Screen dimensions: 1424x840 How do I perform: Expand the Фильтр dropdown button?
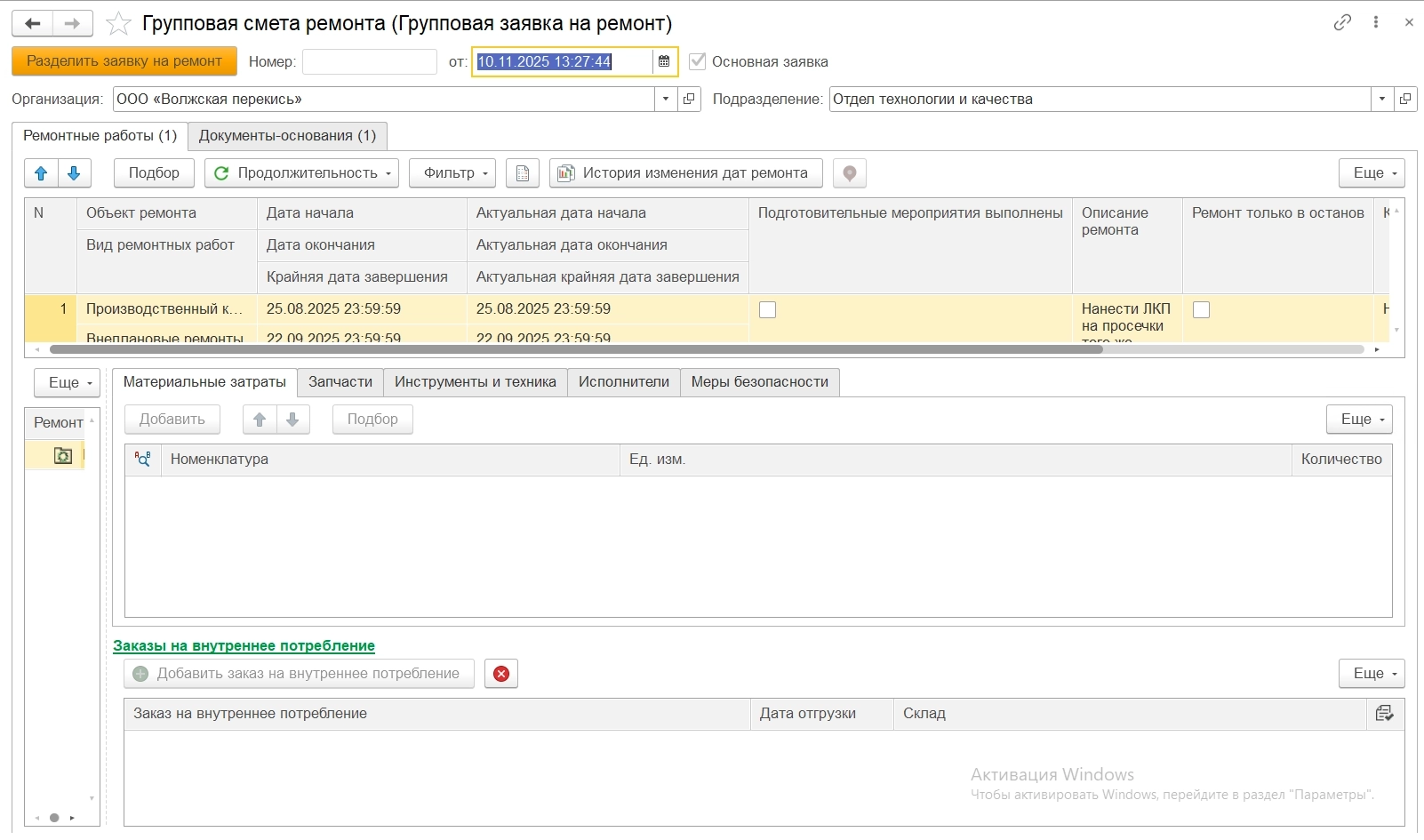[452, 173]
